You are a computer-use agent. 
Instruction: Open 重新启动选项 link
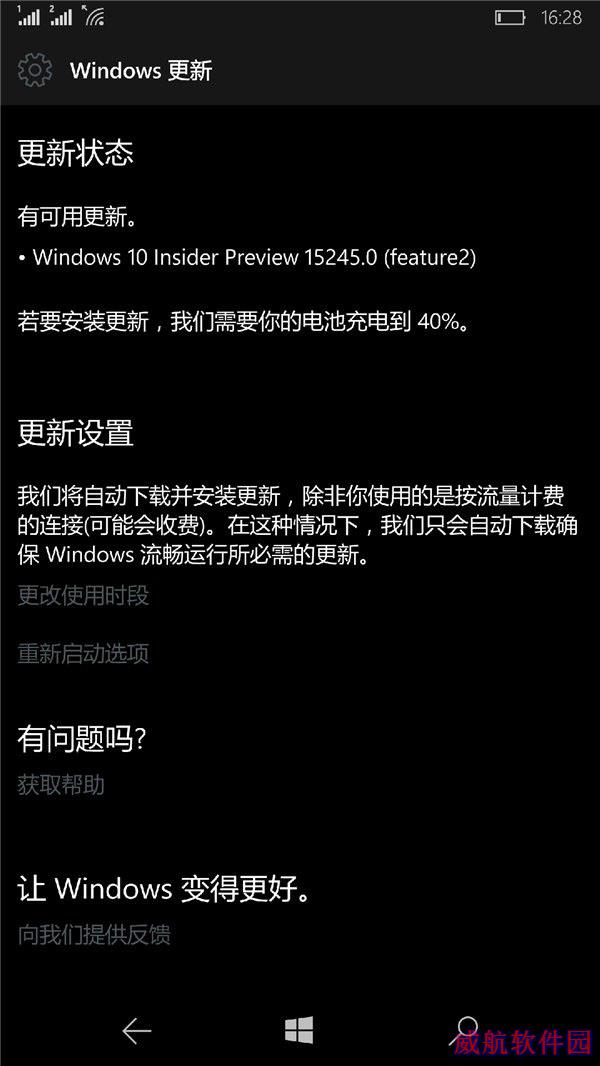coord(83,654)
